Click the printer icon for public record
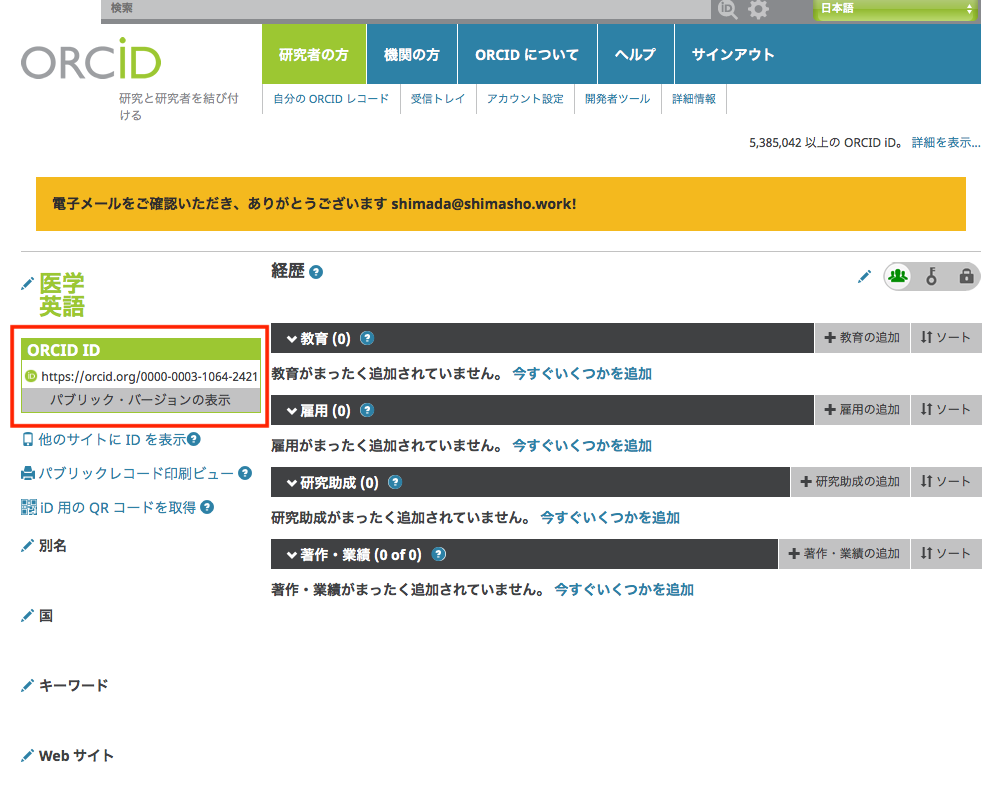The width and height of the screenshot is (997, 802). (x=28, y=473)
